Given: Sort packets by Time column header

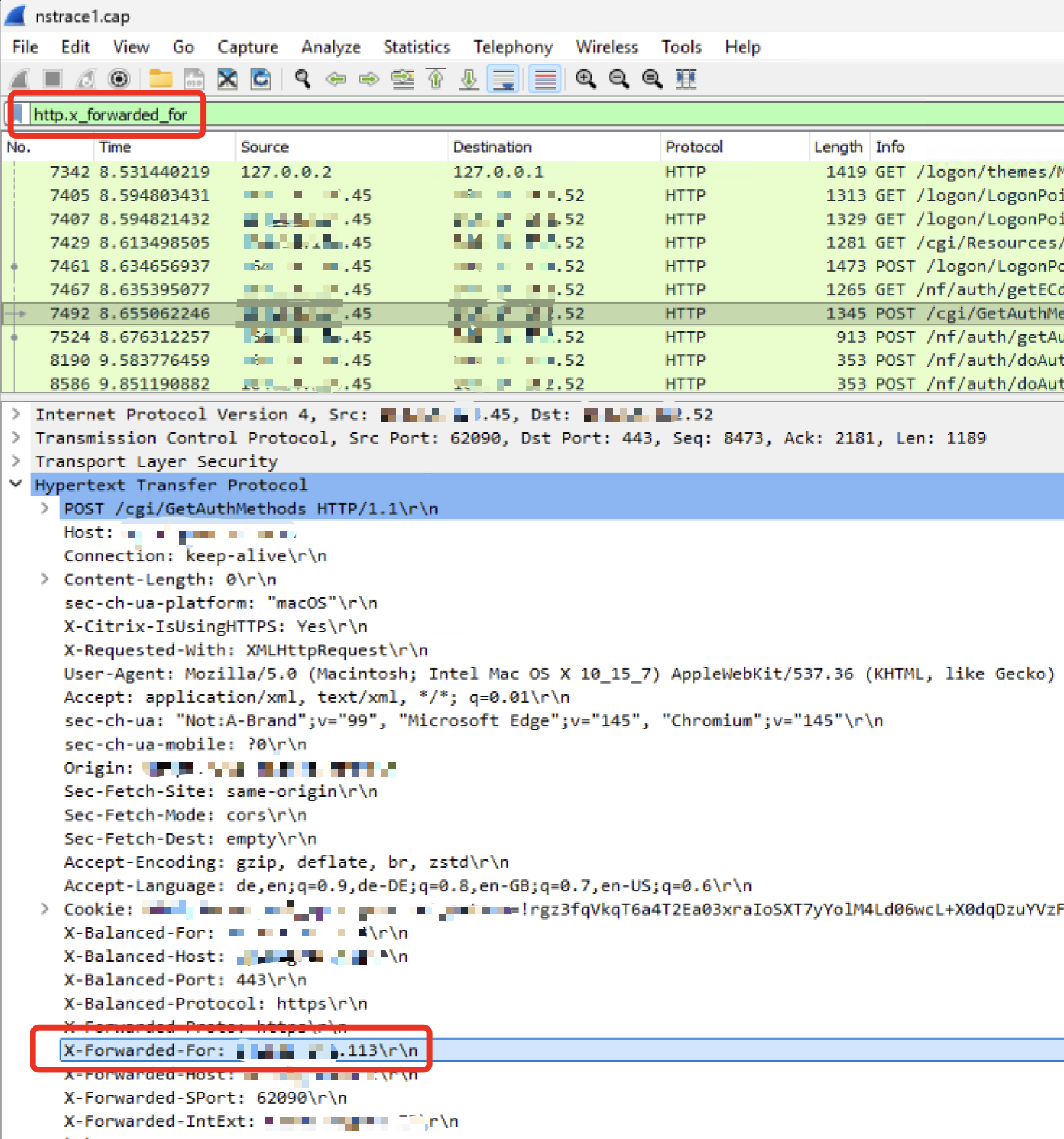Looking at the screenshot, I should click(116, 148).
